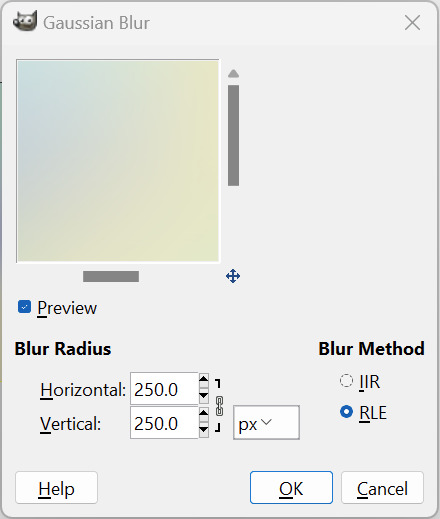
Task: Click the Vertical radius input field
Action: coord(164,423)
